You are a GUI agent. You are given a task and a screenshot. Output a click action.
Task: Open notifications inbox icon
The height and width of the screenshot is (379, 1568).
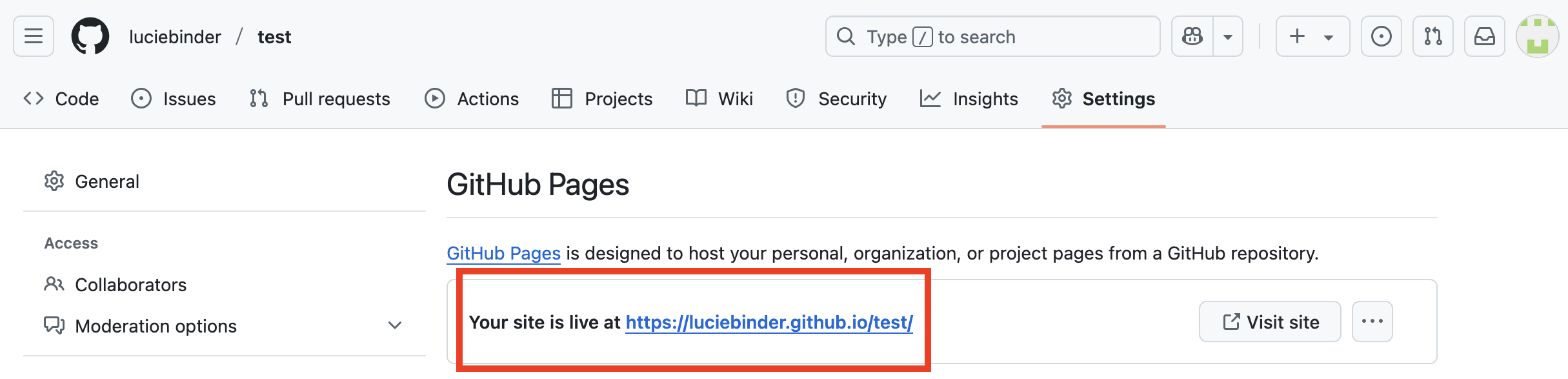1485,36
